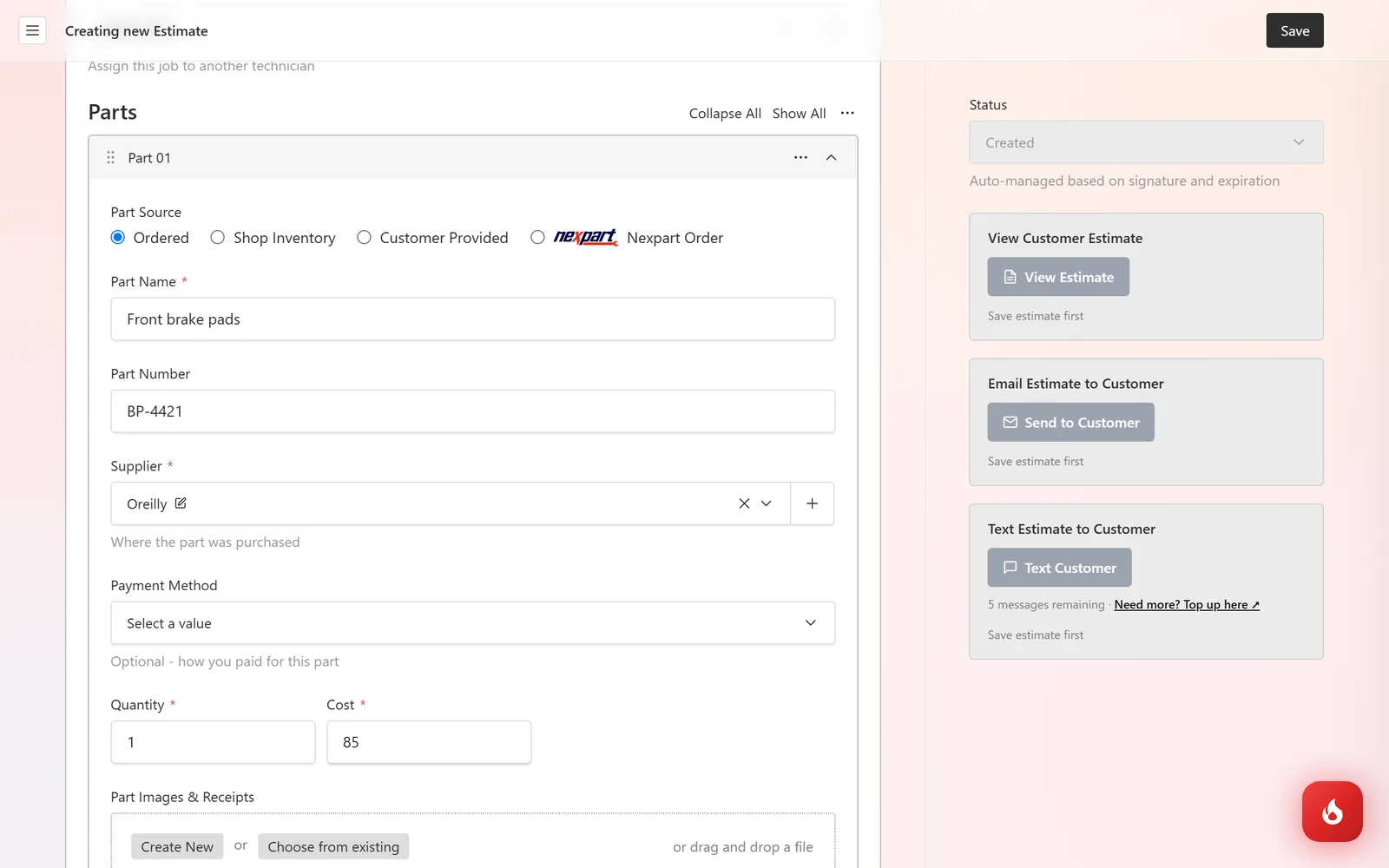The height and width of the screenshot is (868, 1389).
Task: Click the Parts section heading
Action: (x=112, y=113)
